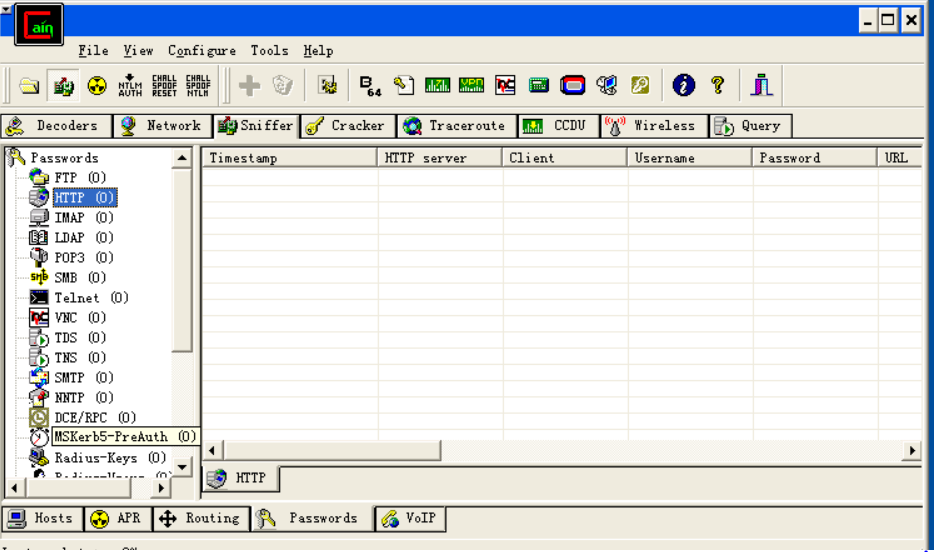The image size is (934, 552).
Task: Toggle the Start/Stop Sniffer toolbar icon
Action: pyautogui.click(x=63, y=86)
